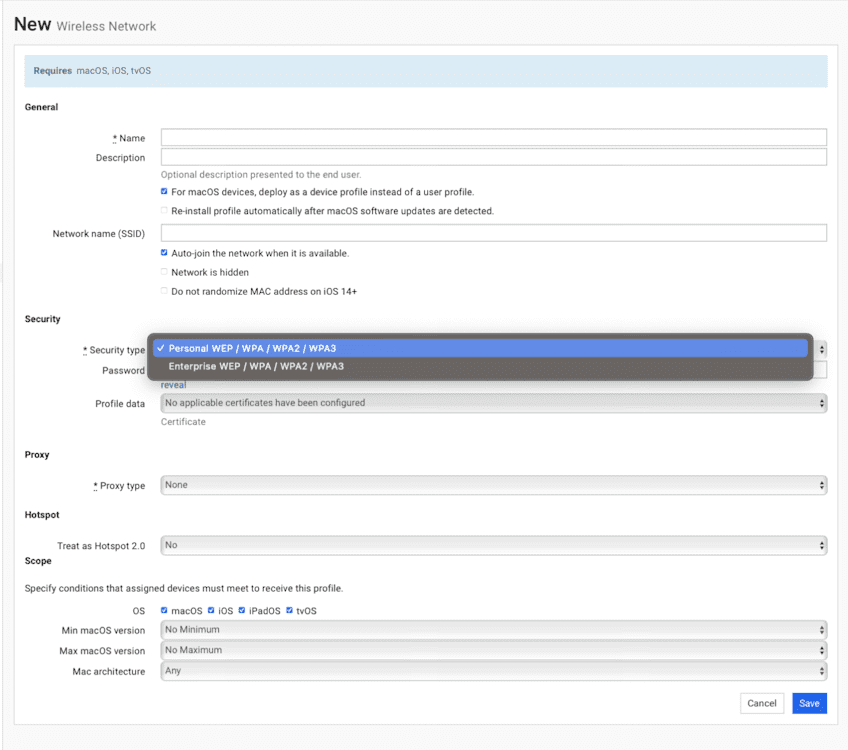Enable do not randomize MAC address option
This screenshot has height=750, width=848.
click(164, 290)
